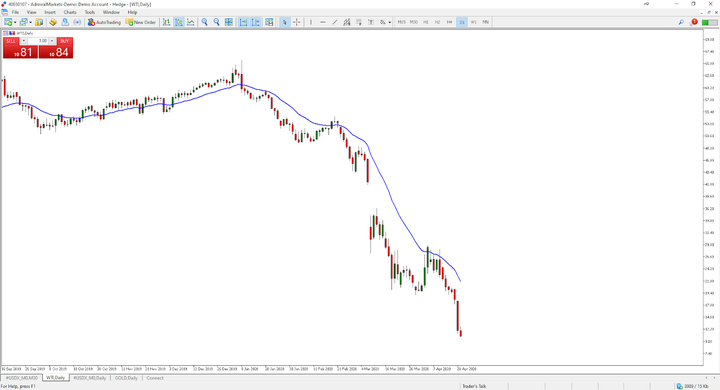Open the Profiles toolbar icon

23,22
